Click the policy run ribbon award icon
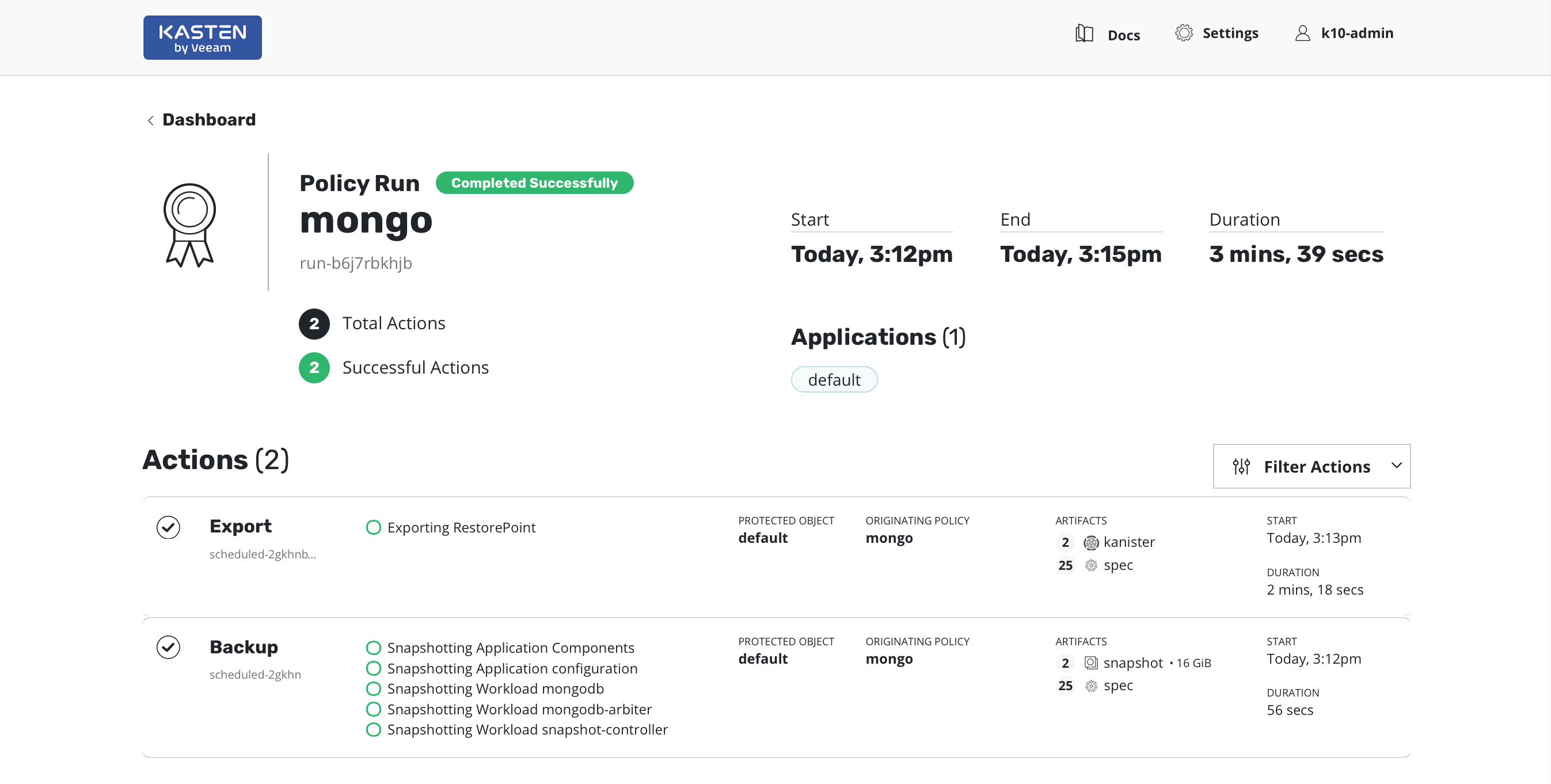The height and width of the screenshot is (784, 1551). [x=189, y=224]
